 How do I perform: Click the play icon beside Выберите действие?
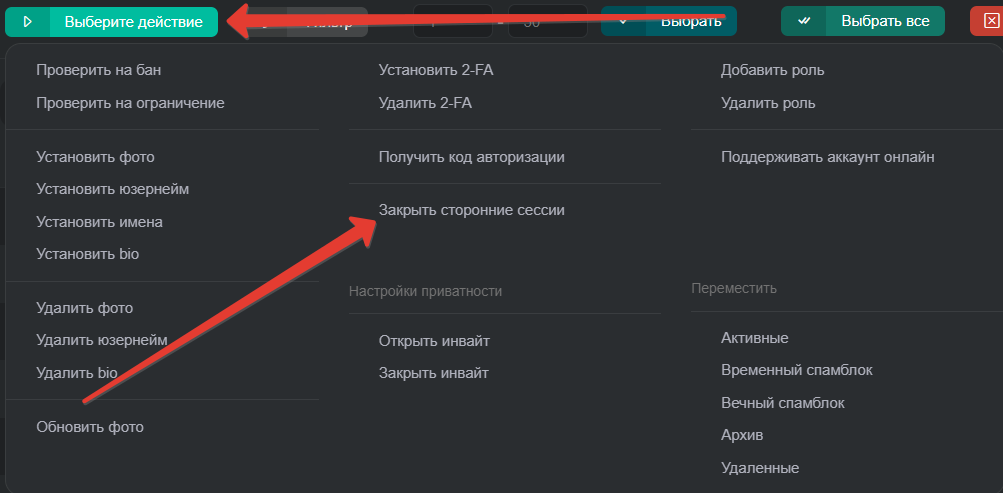27,21
